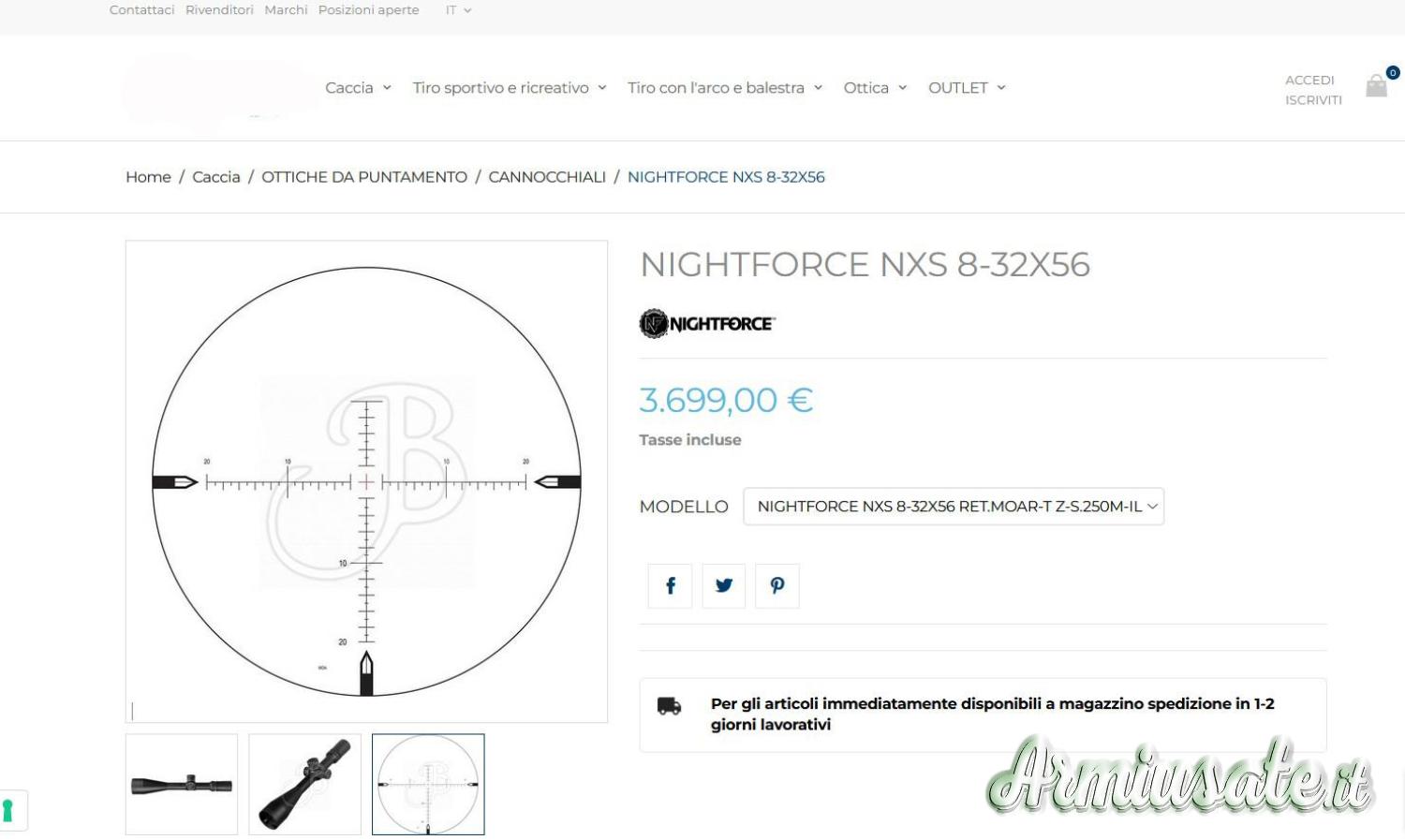This screenshot has width=1405, height=840.
Task: Select the first scope side-view thumbnail
Action: (x=182, y=785)
